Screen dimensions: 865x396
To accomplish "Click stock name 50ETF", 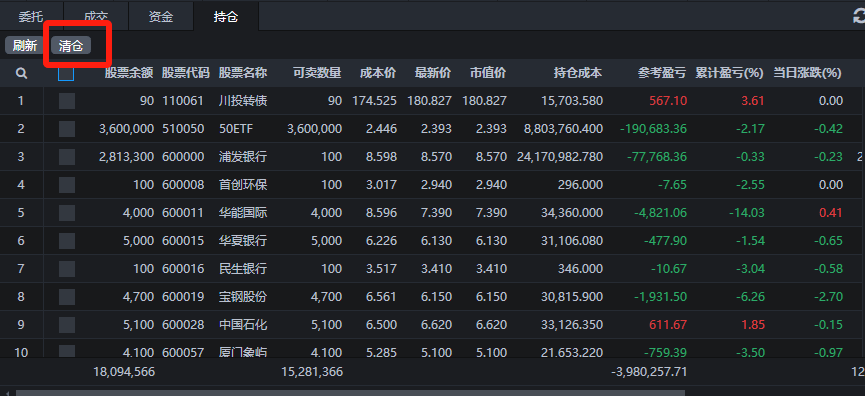I will click(237, 129).
